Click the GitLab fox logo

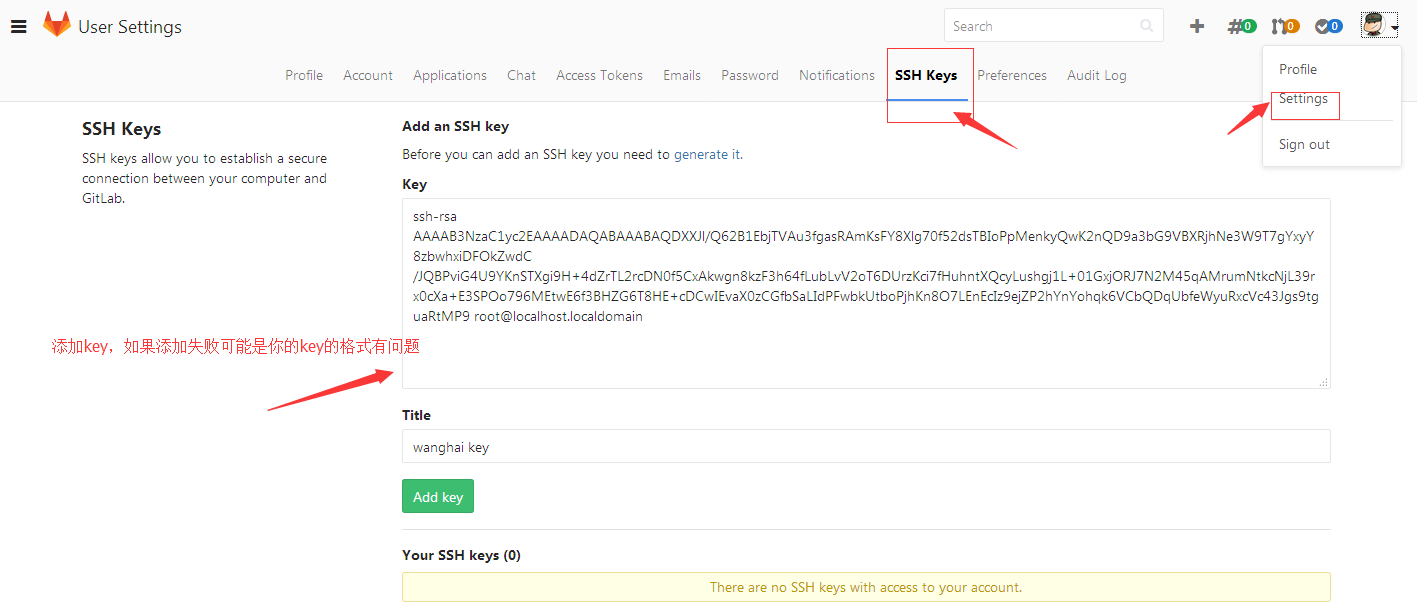57,25
